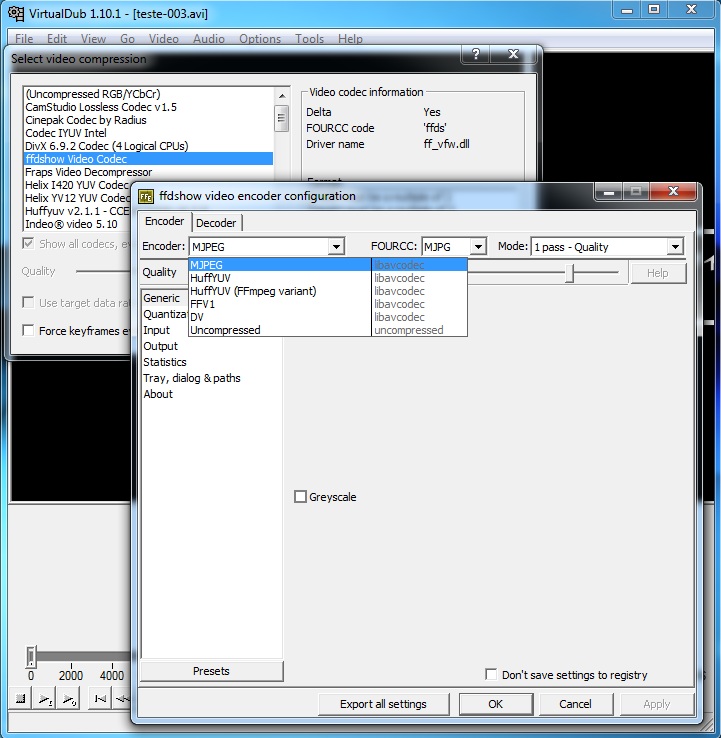Confirm with the OK button
Image resolution: width=721 pixels, height=738 pixels.
pyautogui.click(x=496, y=704)
